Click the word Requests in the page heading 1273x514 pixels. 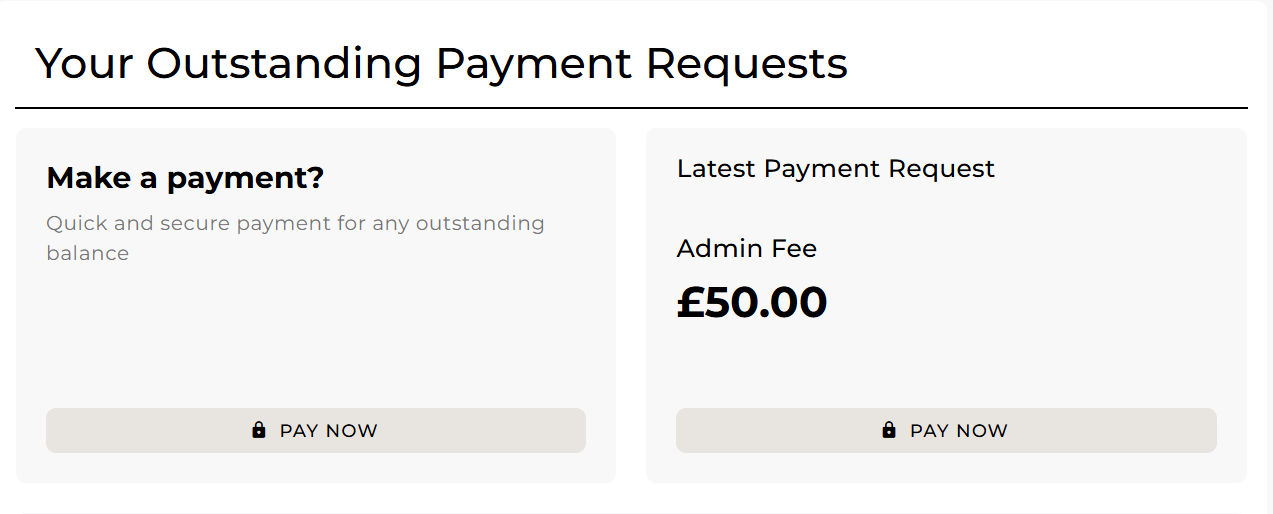pyautogui.click(x=746, y=63)
